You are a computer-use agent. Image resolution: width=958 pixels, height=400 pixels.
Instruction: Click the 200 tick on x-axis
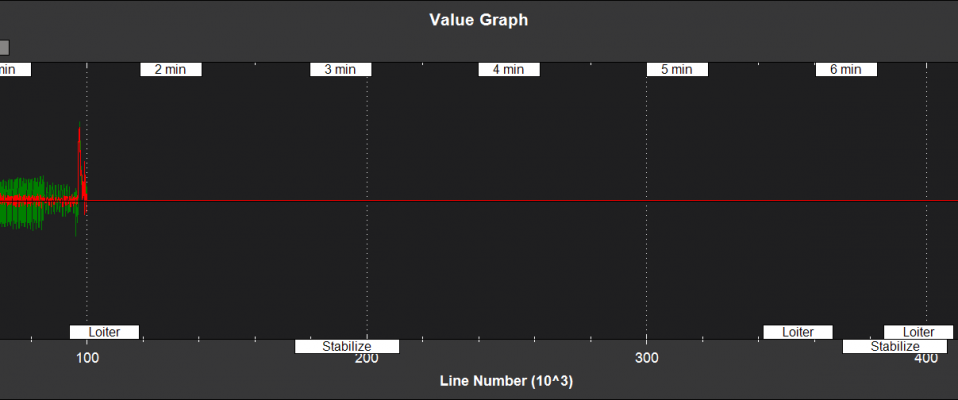(x=367, y=359)
